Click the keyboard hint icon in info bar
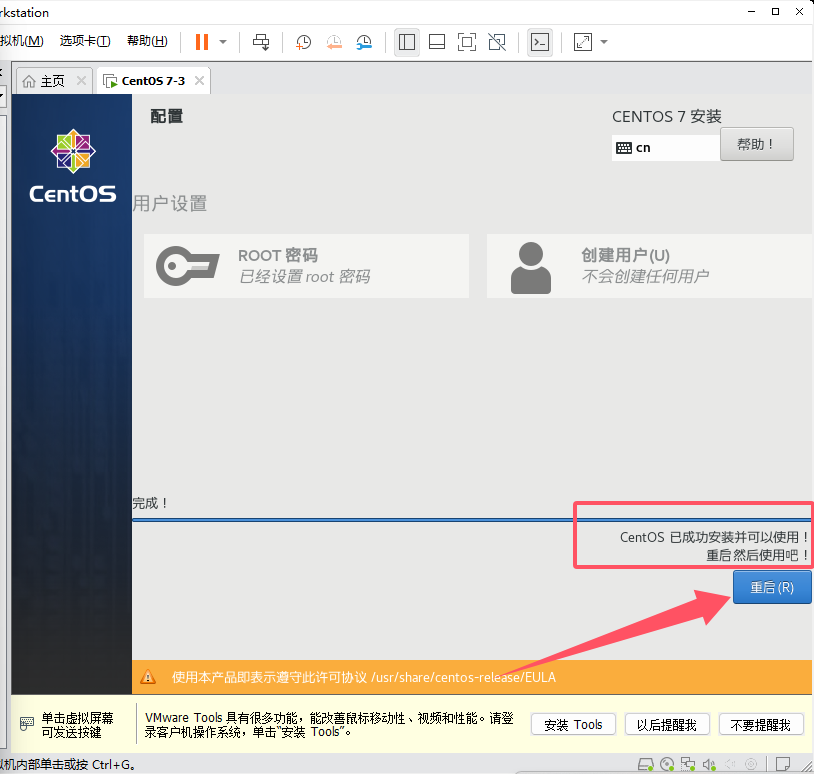 click(27, 724)
